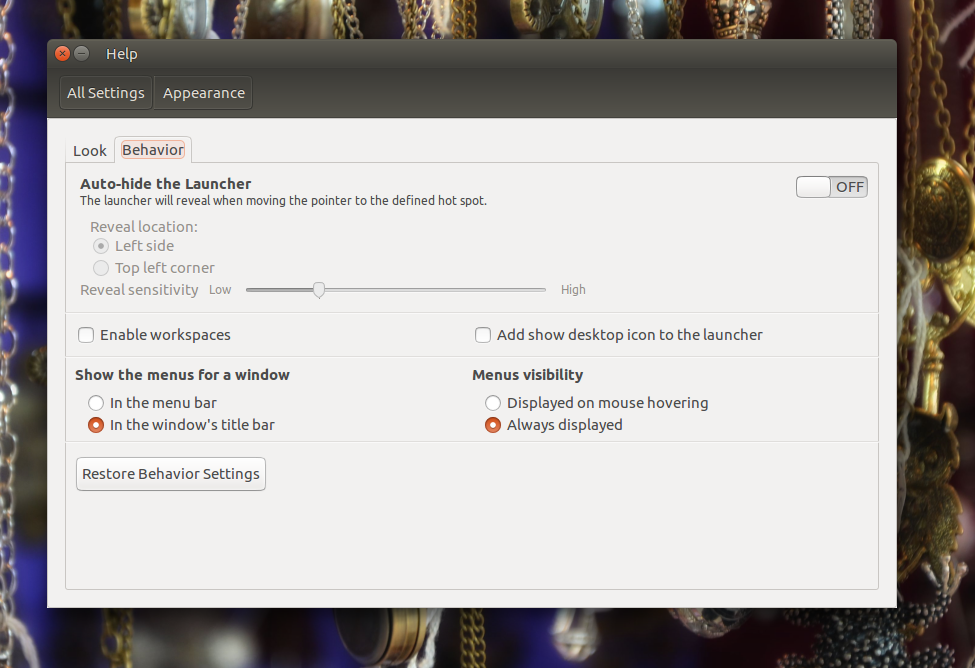Choose Top left corner reveal location
Screen dimensions: 975x668
click(101, 268)
